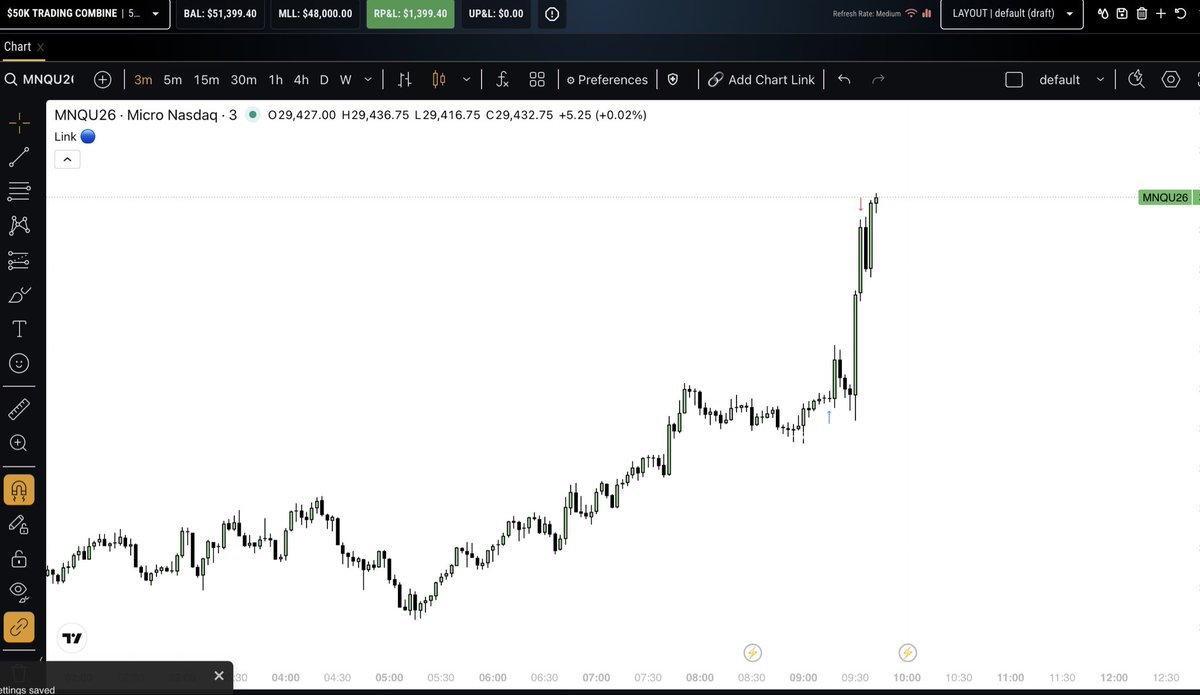Dismiss the settings saved notification
1200x695 pixels.
[x=219, y=676]
